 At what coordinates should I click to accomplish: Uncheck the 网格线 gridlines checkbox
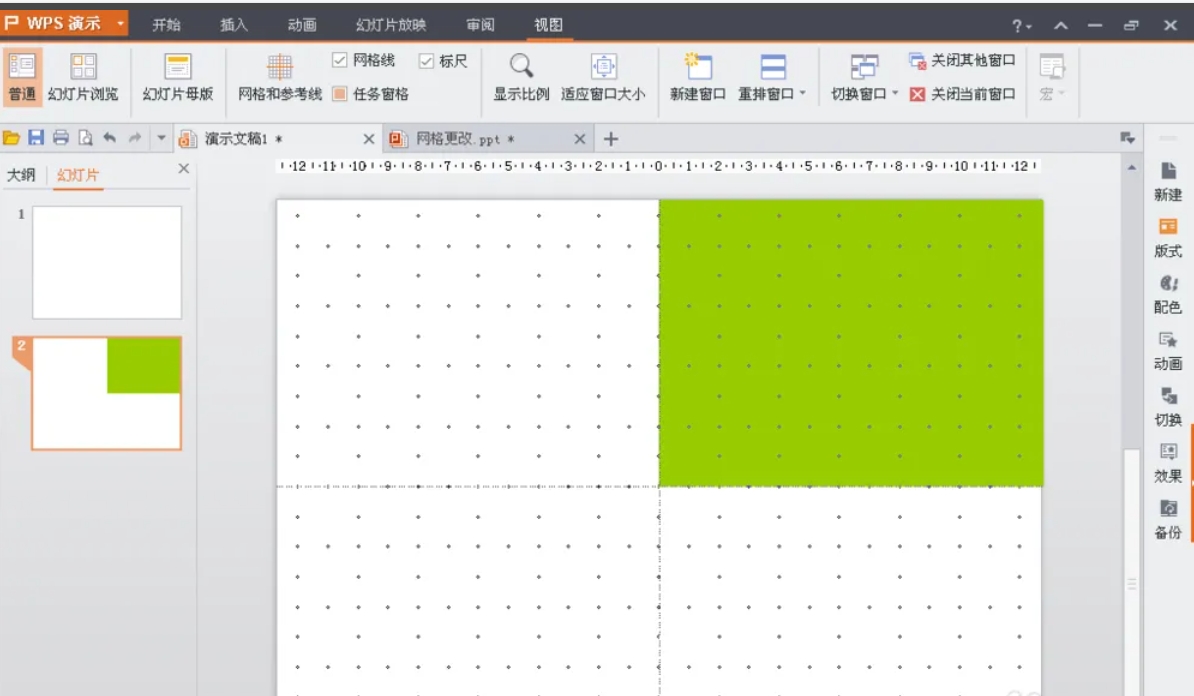(339, 60)
